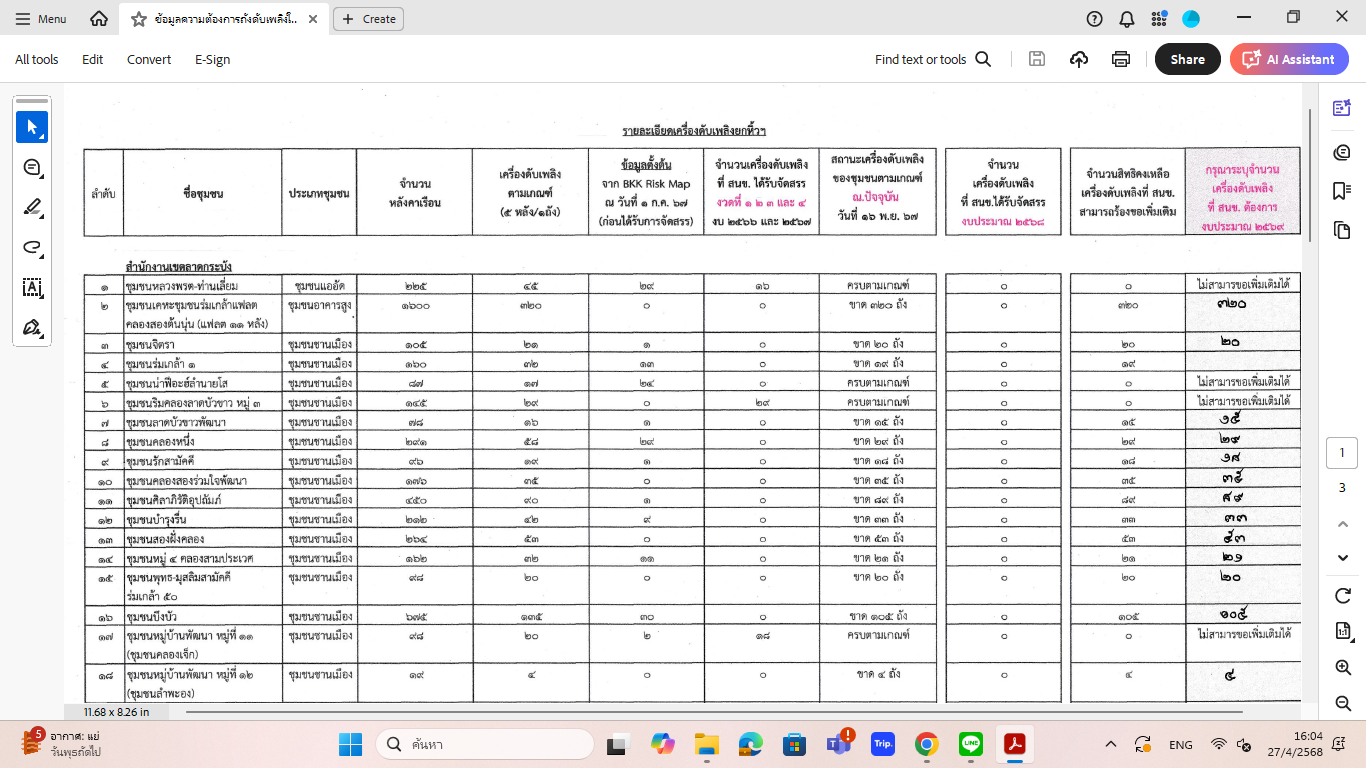The height and width of the screenshot is (768, 1366).
Task: Click the current page number box
Action: [x=1342, y=453]
